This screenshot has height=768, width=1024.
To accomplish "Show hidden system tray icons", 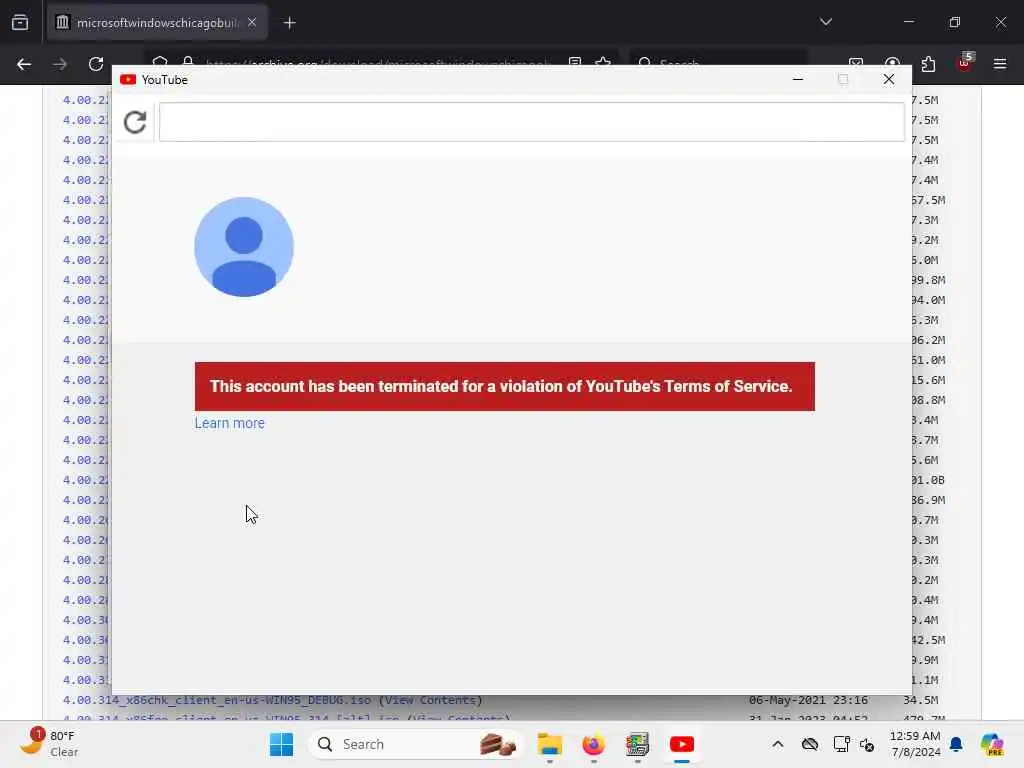I will tap(778, 744).
